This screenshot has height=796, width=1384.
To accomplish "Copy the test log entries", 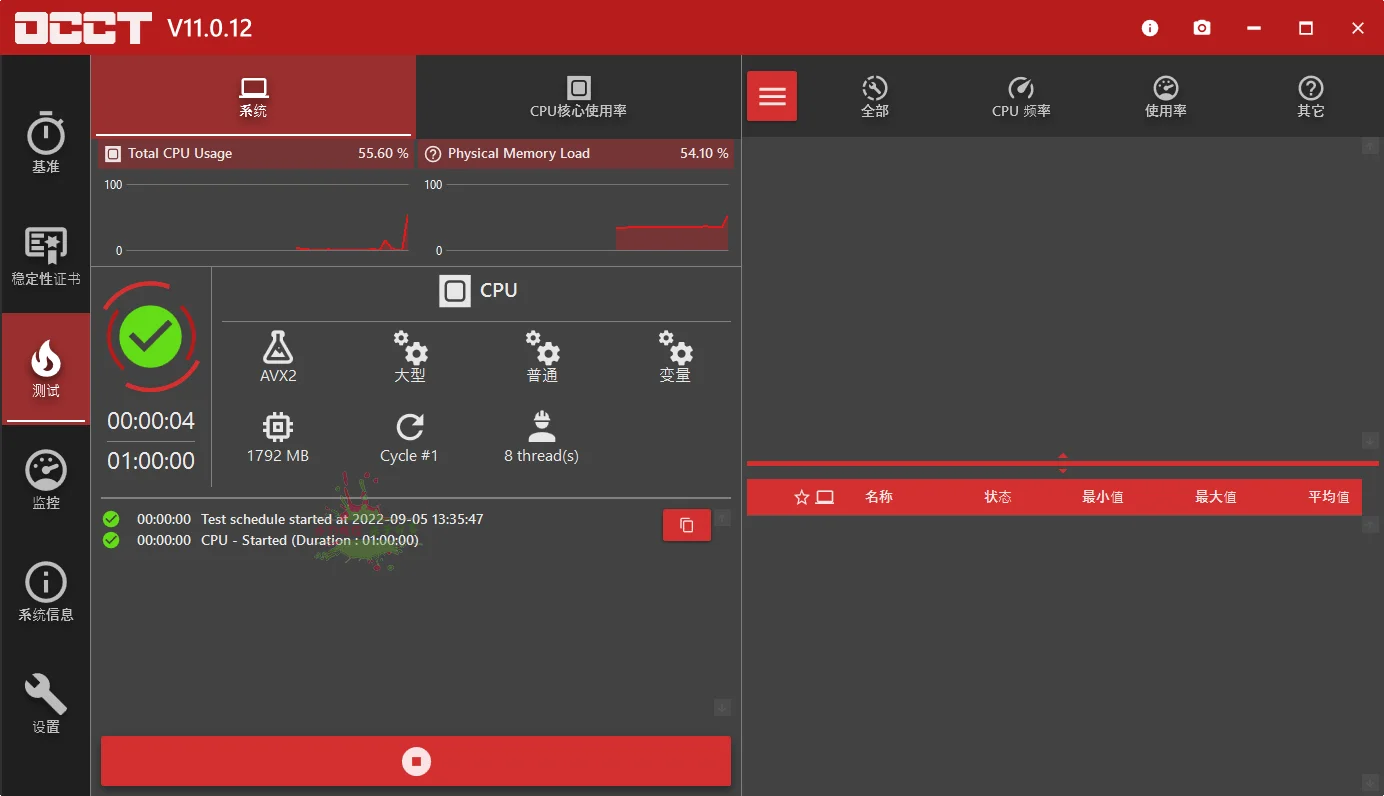I will click(x=686, y=524).
